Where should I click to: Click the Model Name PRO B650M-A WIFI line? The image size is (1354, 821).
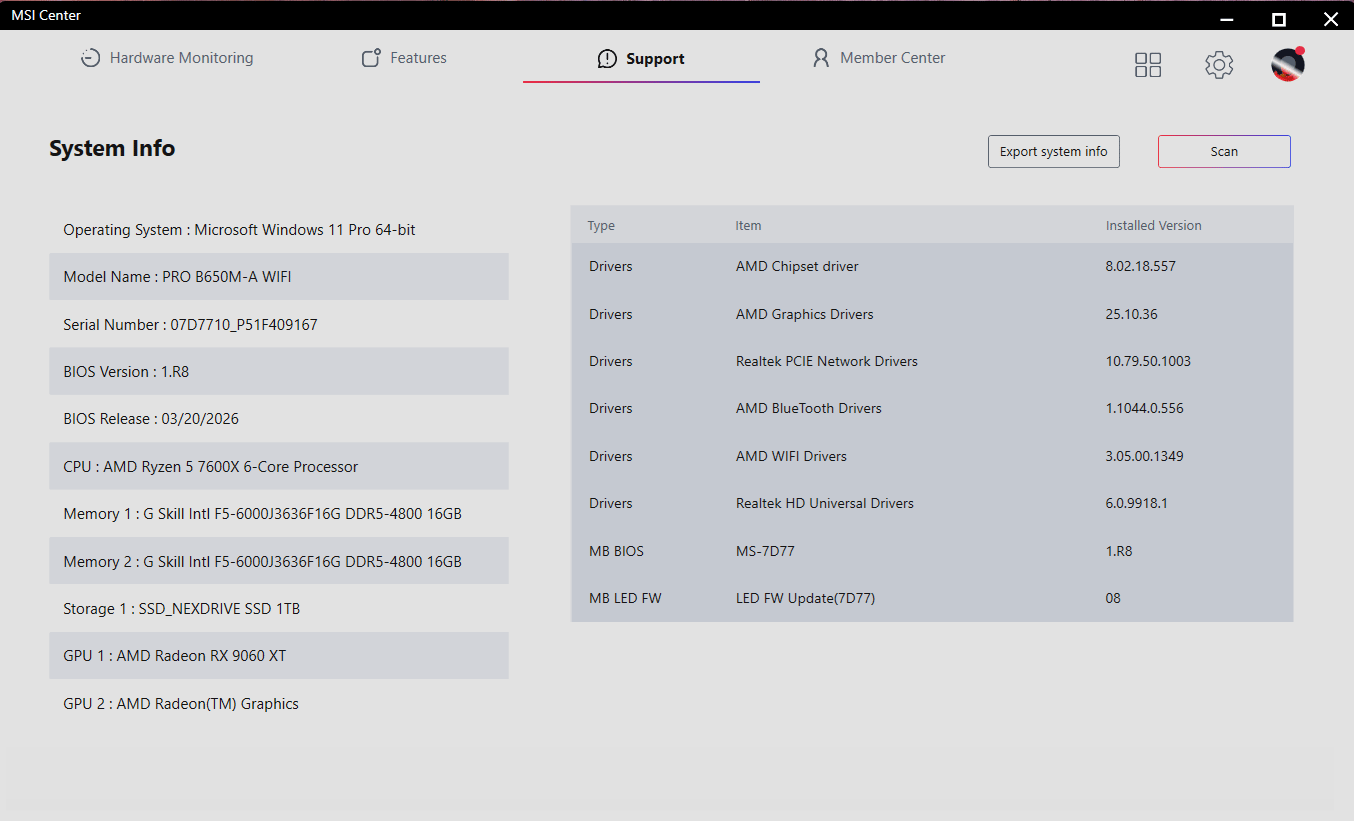point(279,277)
